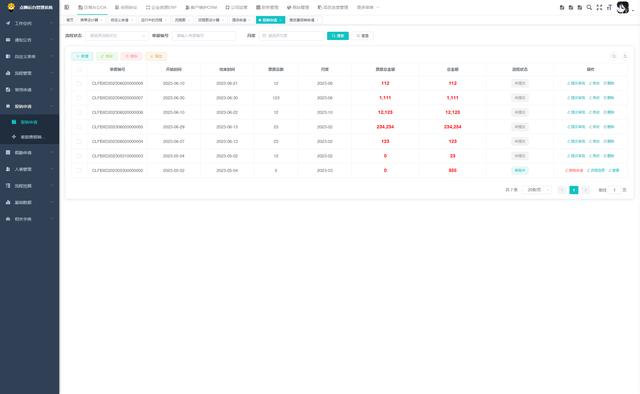This screenshot has width=640, height=394.
Task: Open the person icon sidebar item
Action: point(29,169)
